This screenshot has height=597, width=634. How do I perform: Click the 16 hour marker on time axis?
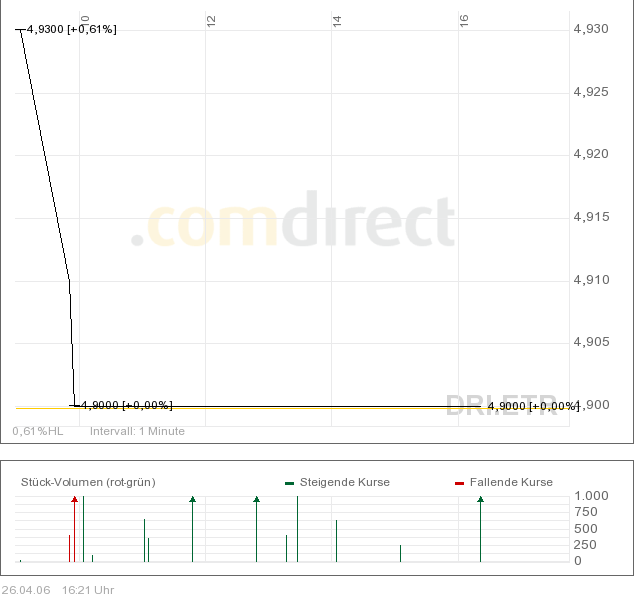click(464, 19)
